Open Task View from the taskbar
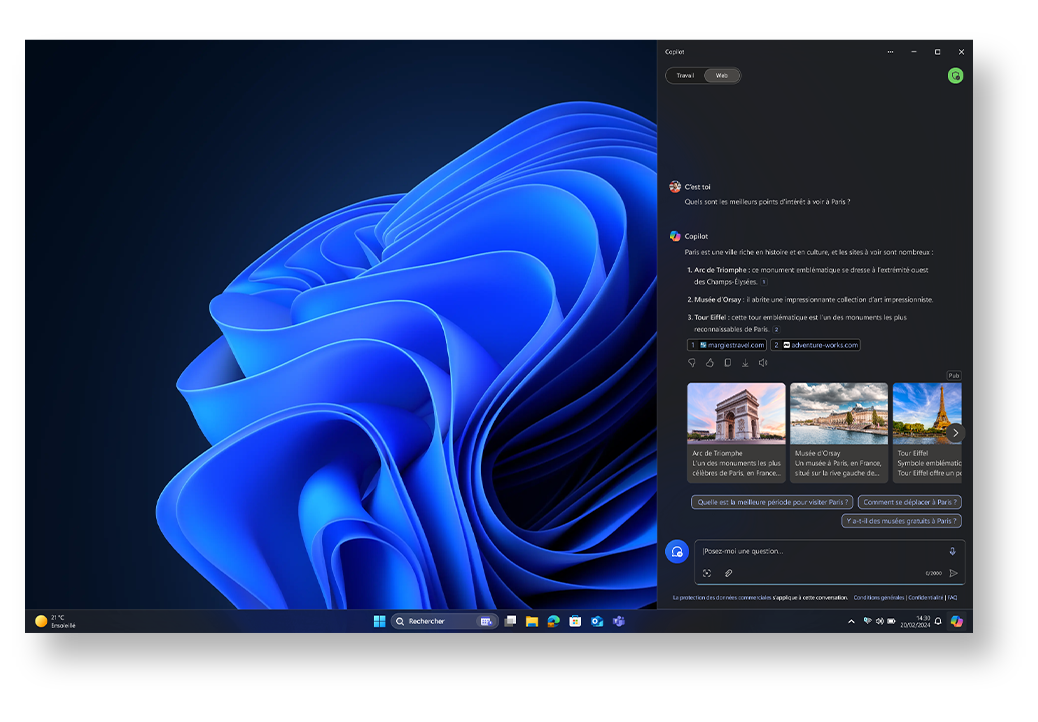 coord(510,621)
